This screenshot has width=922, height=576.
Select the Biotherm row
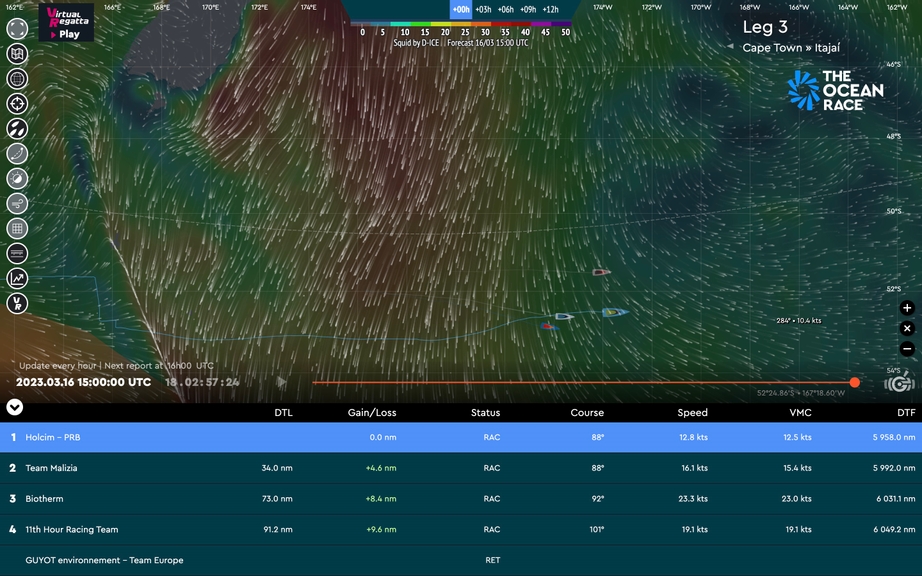461,498
